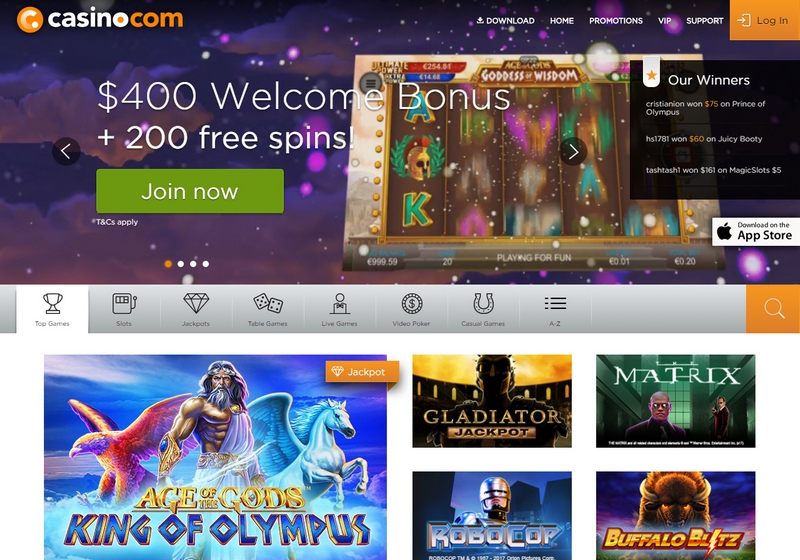Select the last carousel dot
The width and height of the screenshot is (800, 560).
tap(206, 264)
